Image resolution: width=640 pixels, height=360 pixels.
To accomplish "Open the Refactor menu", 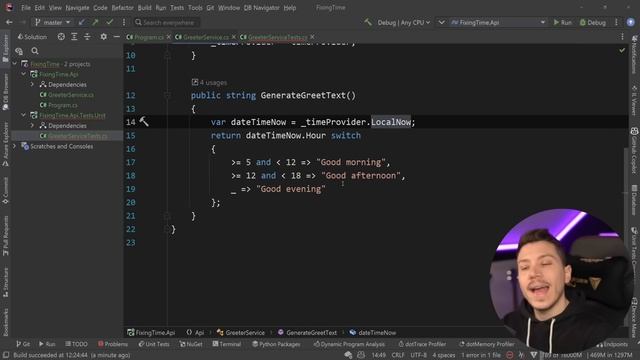I will coord(122,8).
